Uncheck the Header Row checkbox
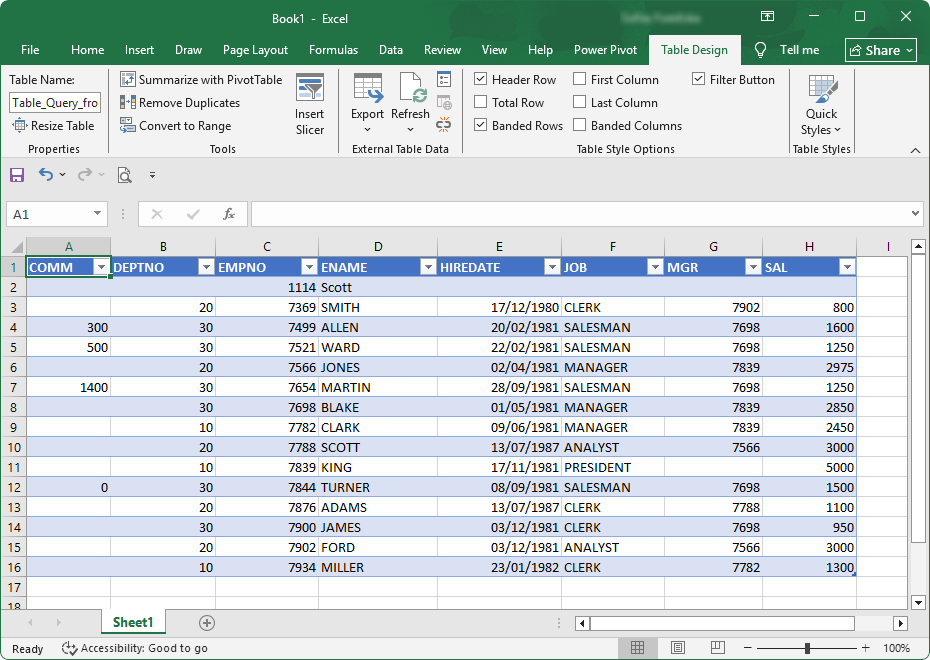930x660 pixels. click(x=481, y=79)
